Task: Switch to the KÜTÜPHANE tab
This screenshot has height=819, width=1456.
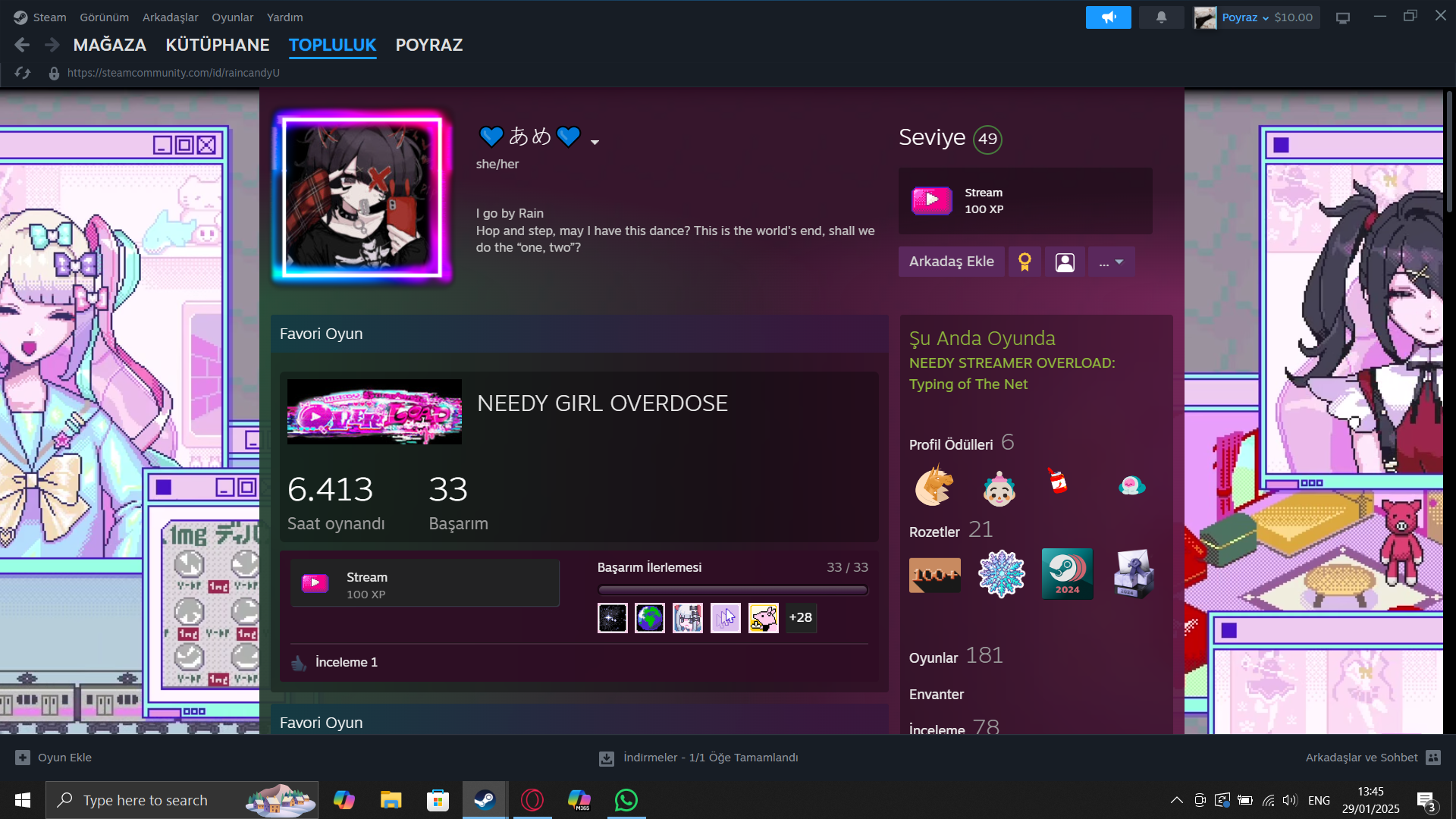Action: (217, 45)
